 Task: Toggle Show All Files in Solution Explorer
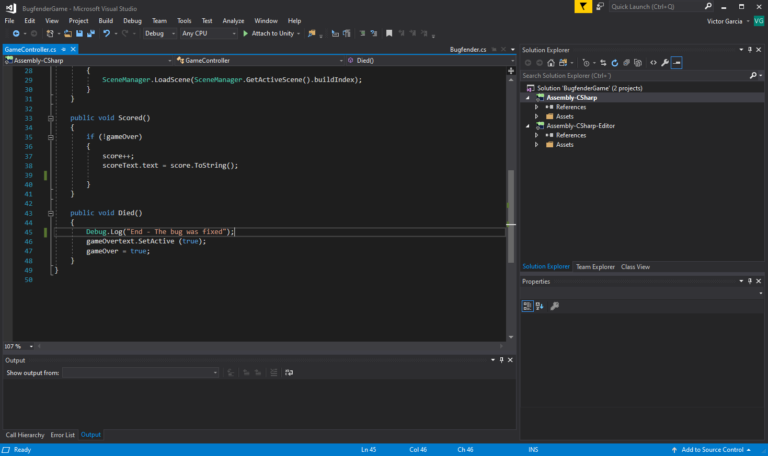pyautogui.click(x=638, y=63)
